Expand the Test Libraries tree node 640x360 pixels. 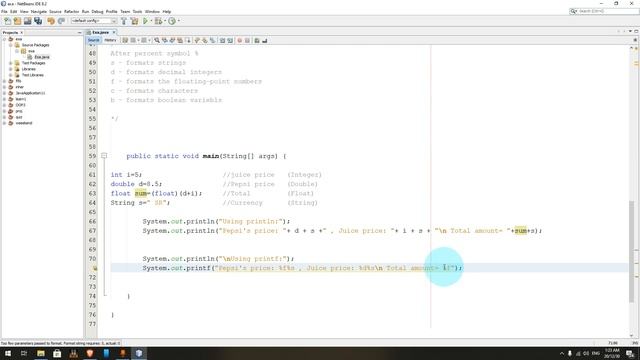[11, 75]
